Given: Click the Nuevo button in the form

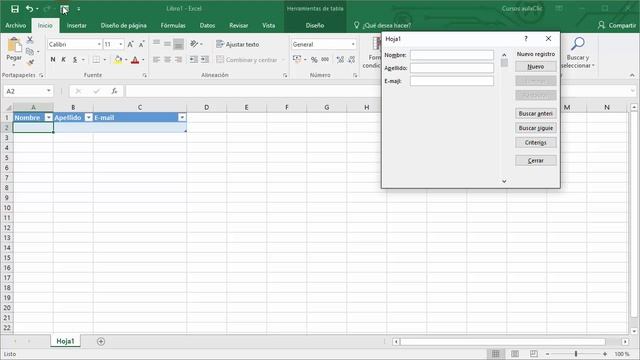Looking at the screenshot, I should (x=536, y=67).
